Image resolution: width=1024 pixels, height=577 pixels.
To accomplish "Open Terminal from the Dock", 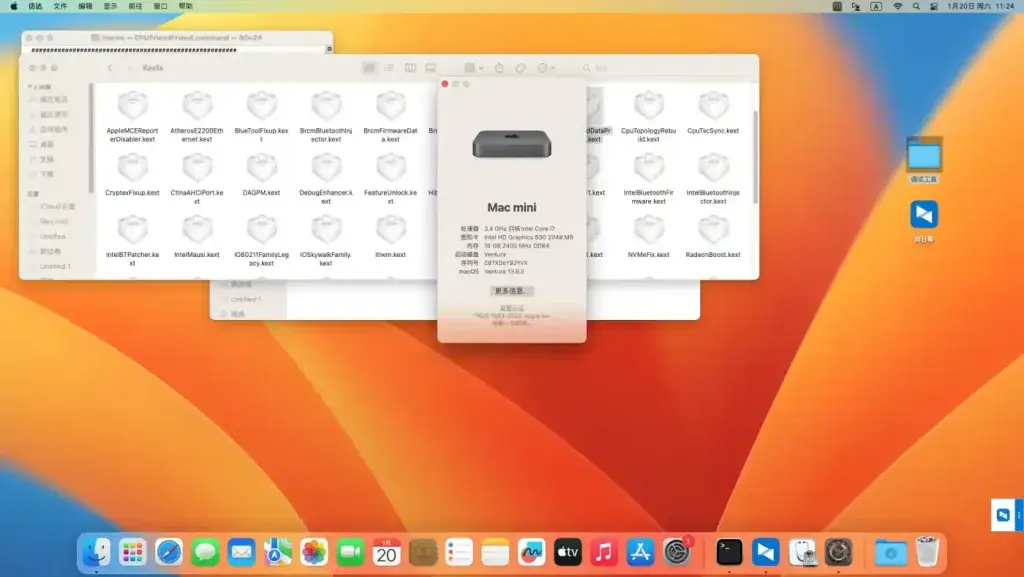I will 729,553.
